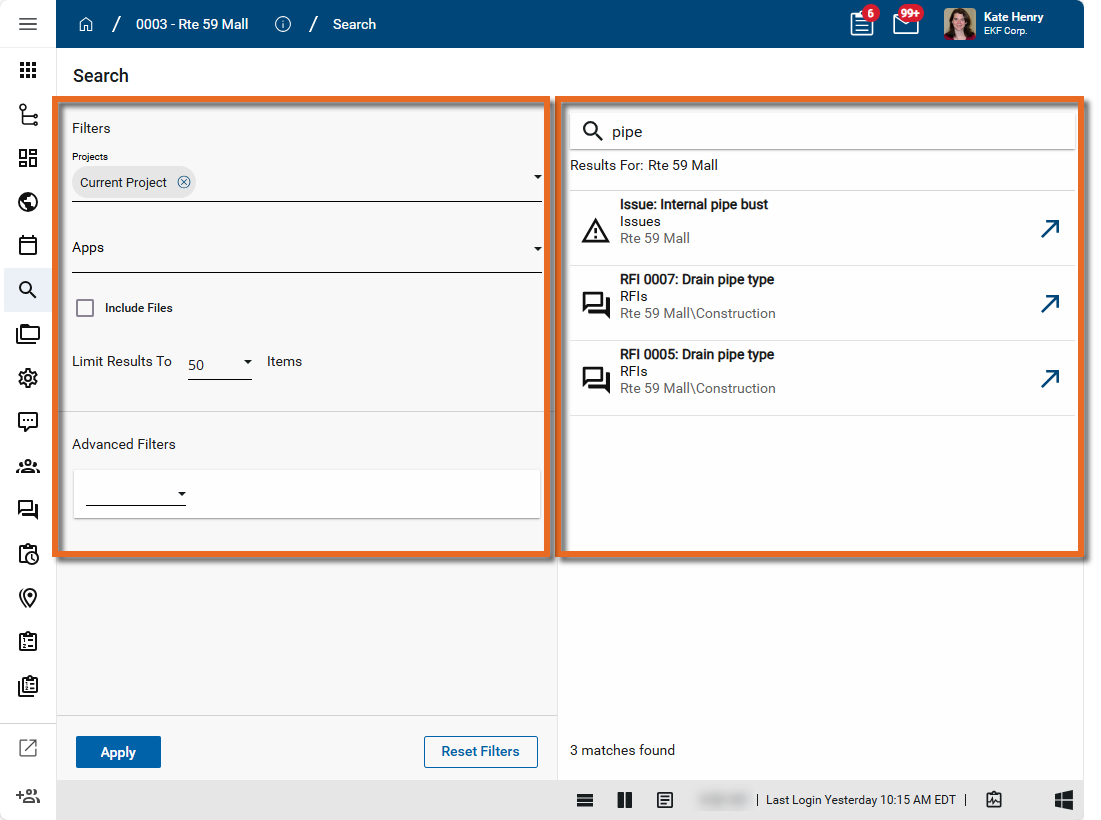The width and height of the screenshot is (1101, 820).
Task: Open the RFI 0007 result arrow link
Action: click(1049, 304)
